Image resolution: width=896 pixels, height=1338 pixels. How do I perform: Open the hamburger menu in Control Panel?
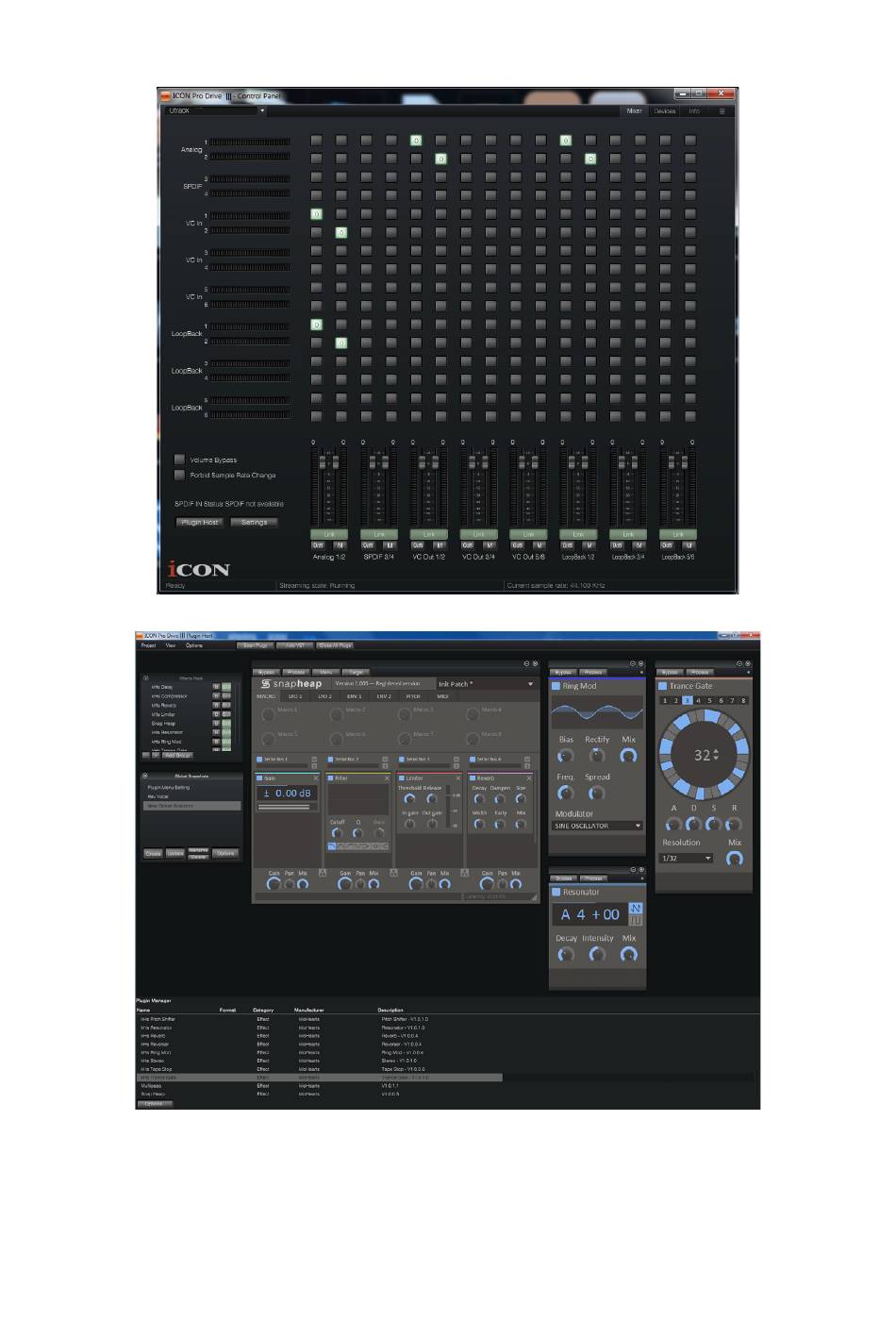(x=722, y=111)
